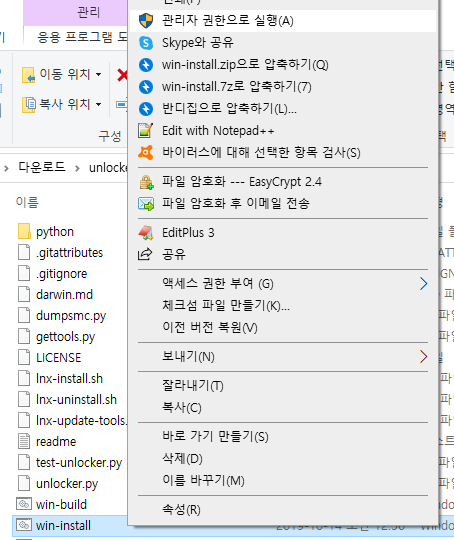
Task: Click the Notepad++ icon
Action: (145, 131)
